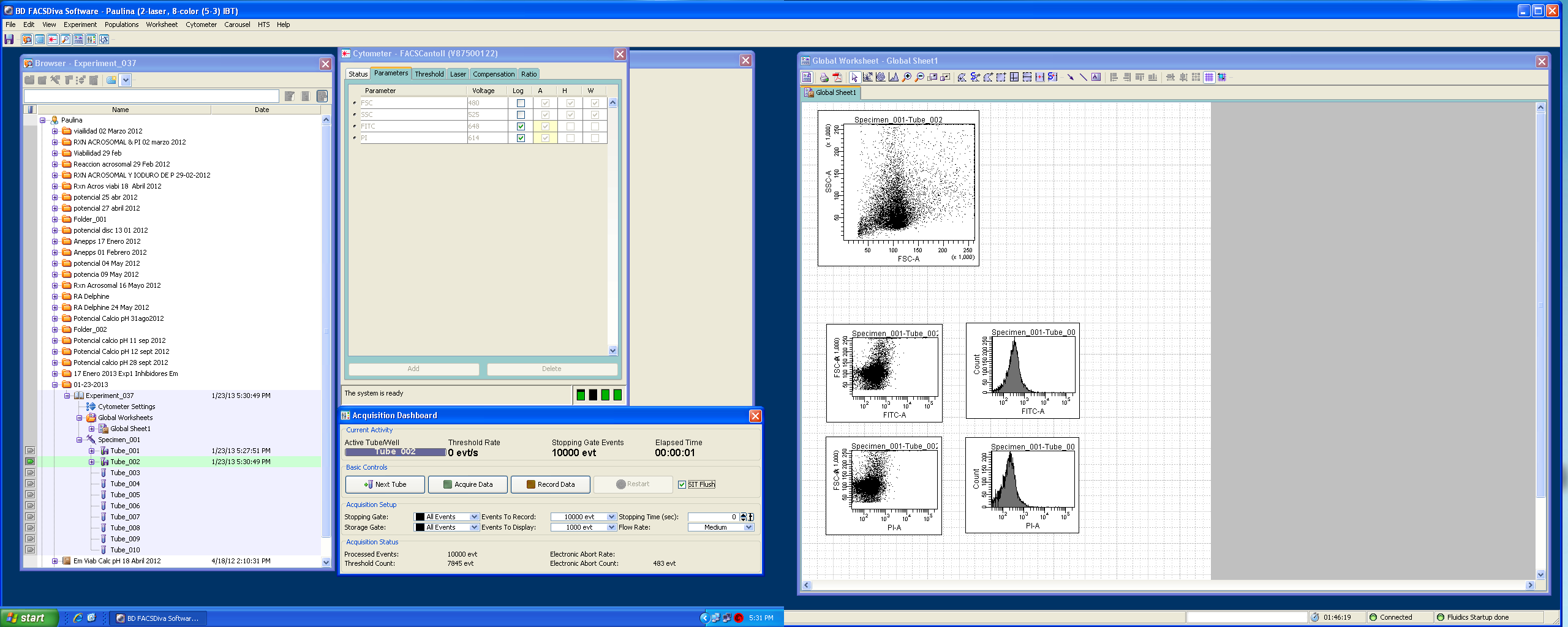Click the Cytometer laser window toolbar icon
The image size is (1568, 627).
tap(53, 40)
